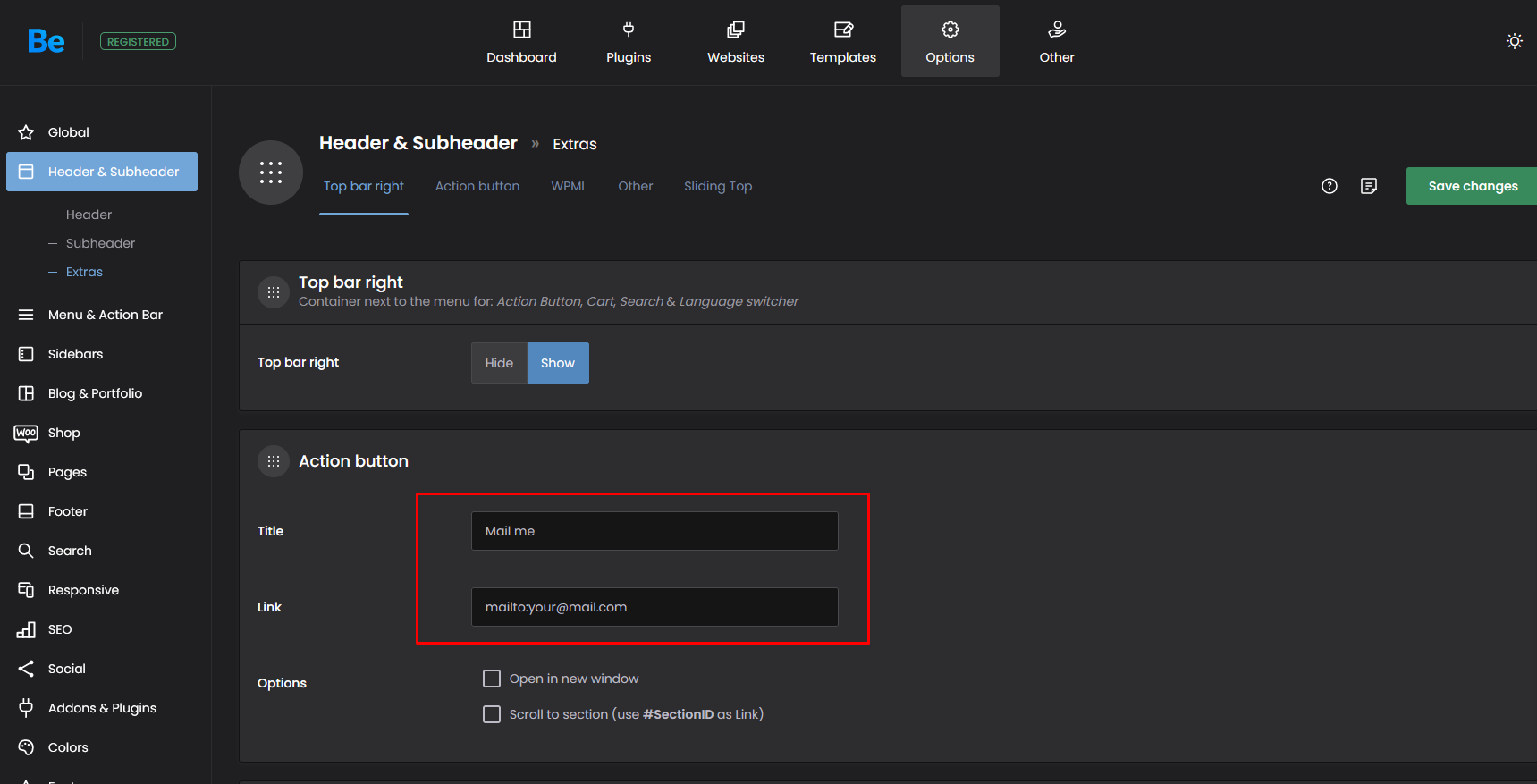The image size is (1537, 784).
Task: Switch to the Top bar right tab
Action: [364, 186]
